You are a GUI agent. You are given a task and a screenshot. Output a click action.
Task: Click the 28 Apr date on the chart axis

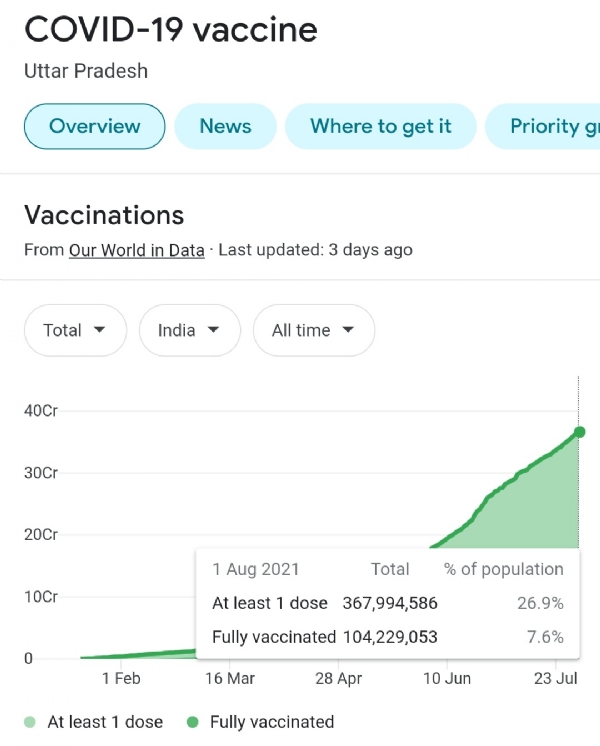338,679
